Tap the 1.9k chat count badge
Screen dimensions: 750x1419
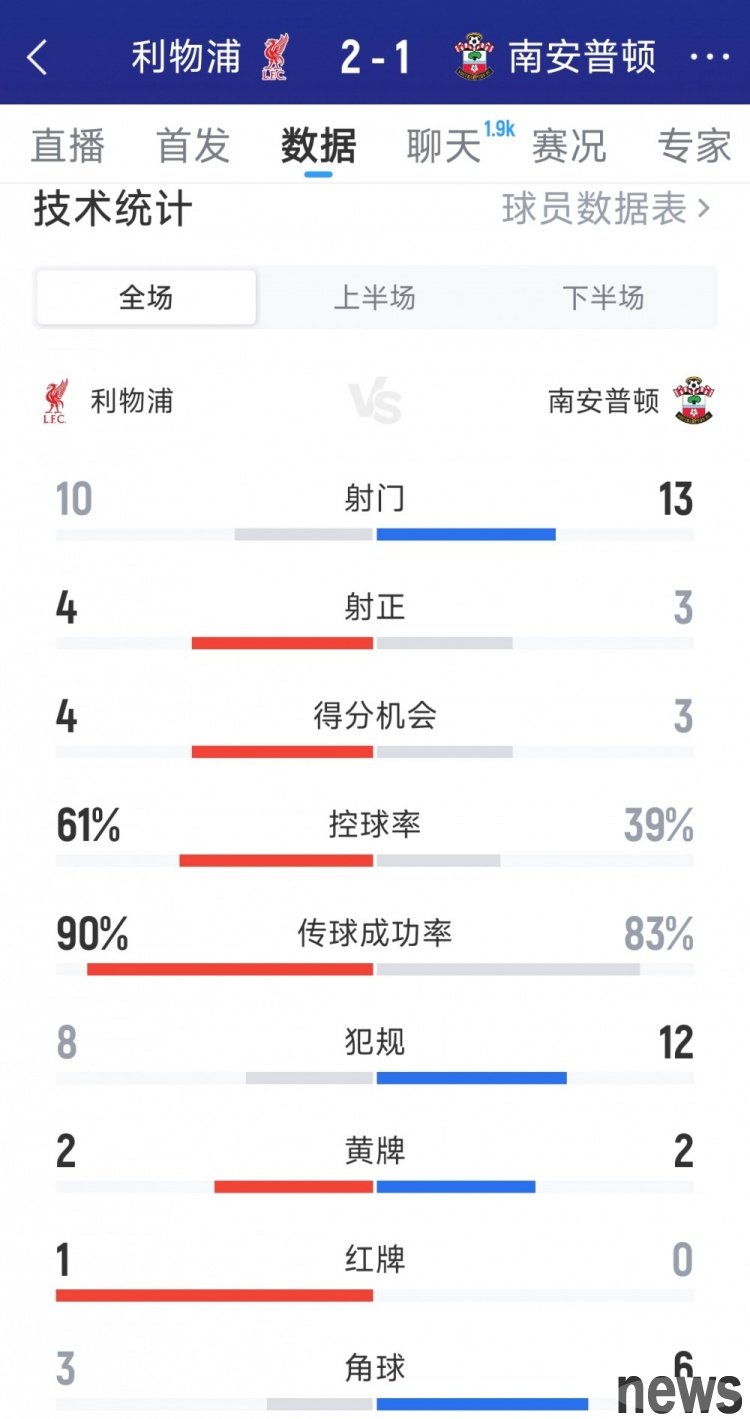499,128
